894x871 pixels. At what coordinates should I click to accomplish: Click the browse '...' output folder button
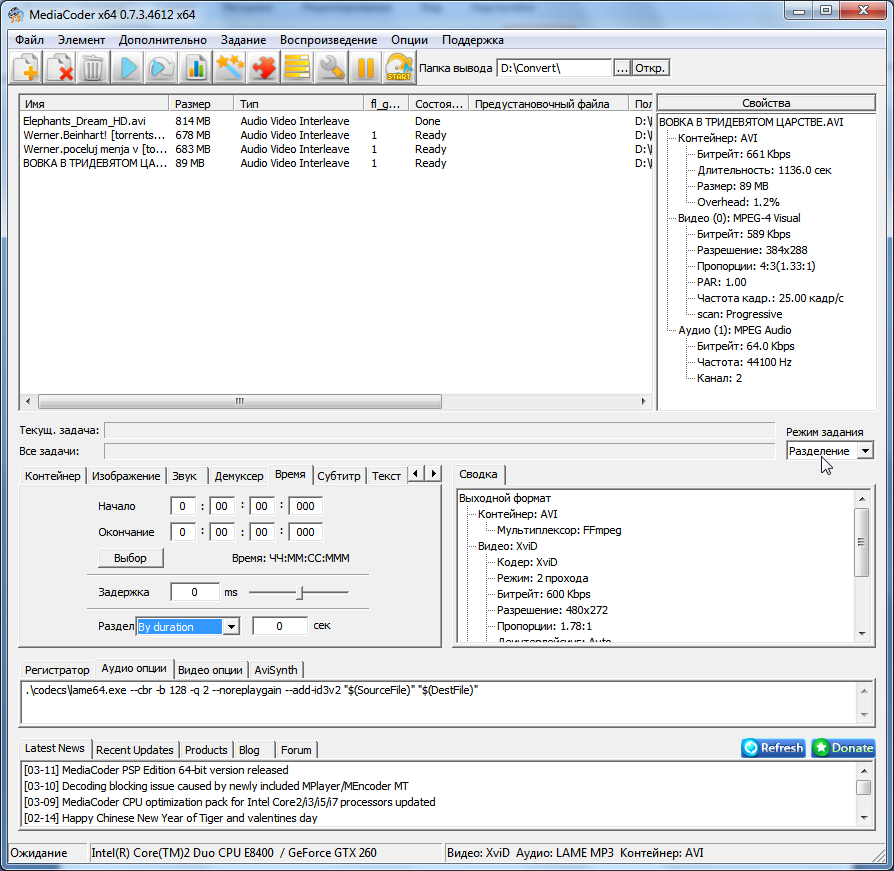point(622,68)
